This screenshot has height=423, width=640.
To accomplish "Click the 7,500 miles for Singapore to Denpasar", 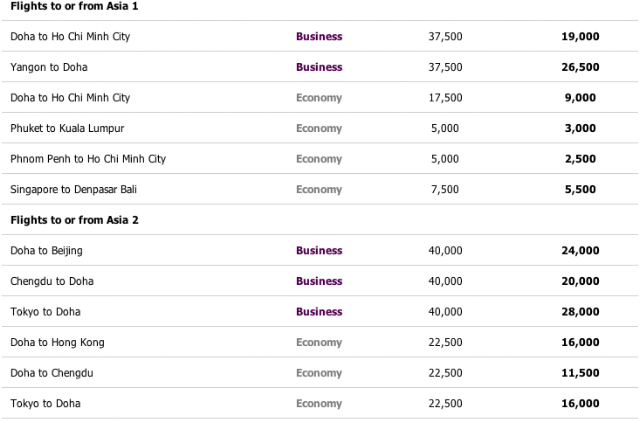I will [x=445, y=189].
